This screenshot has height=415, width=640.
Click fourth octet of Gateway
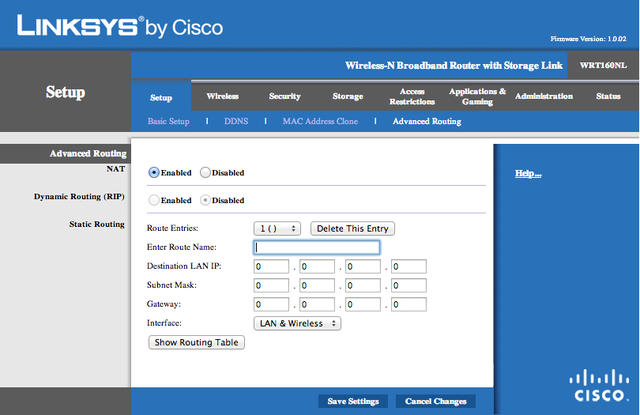point(409,304)
